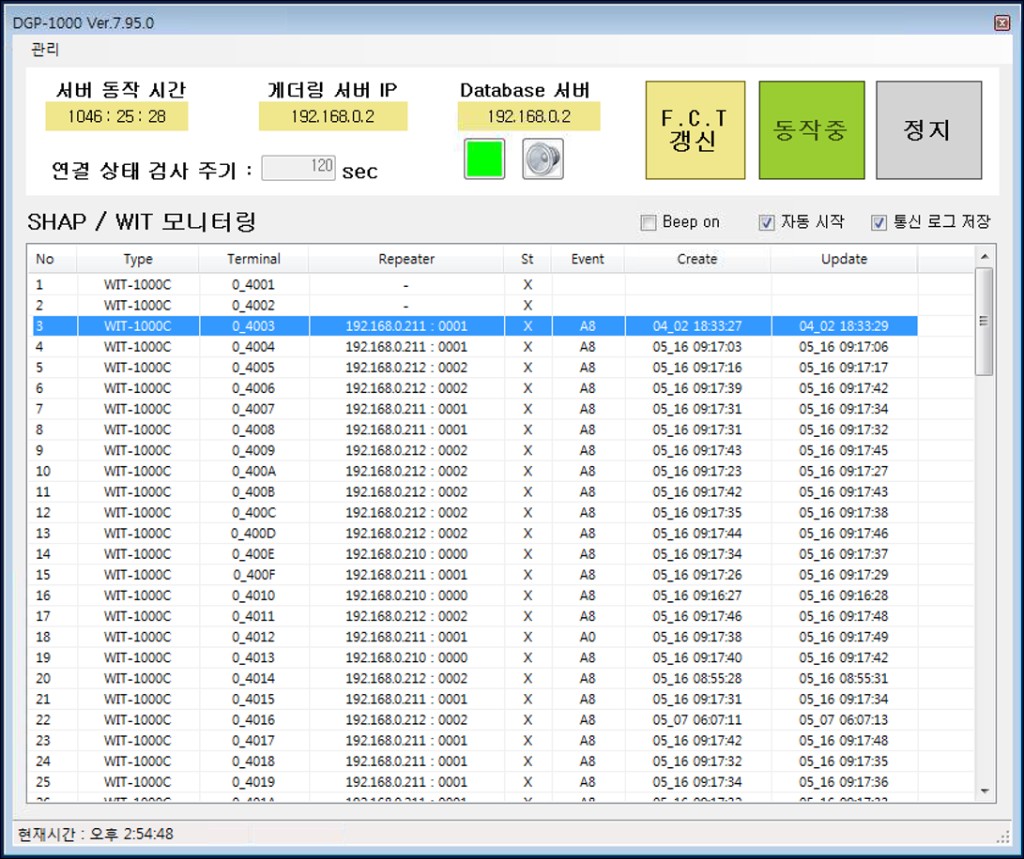This screenshot has height=859, width=1024.
Task: Select terminal 0_4013 cell
Action: (253, 658)
